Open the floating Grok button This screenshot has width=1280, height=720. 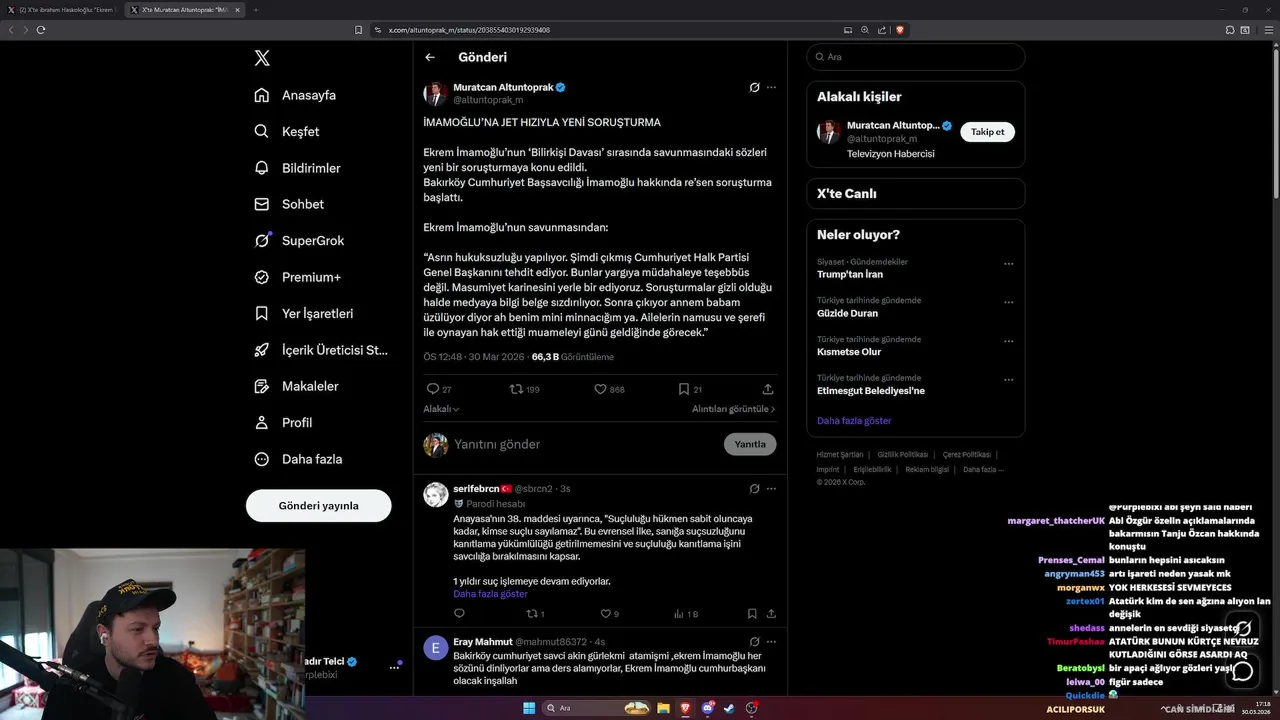pyautogui.click(x=1242, y=631)
